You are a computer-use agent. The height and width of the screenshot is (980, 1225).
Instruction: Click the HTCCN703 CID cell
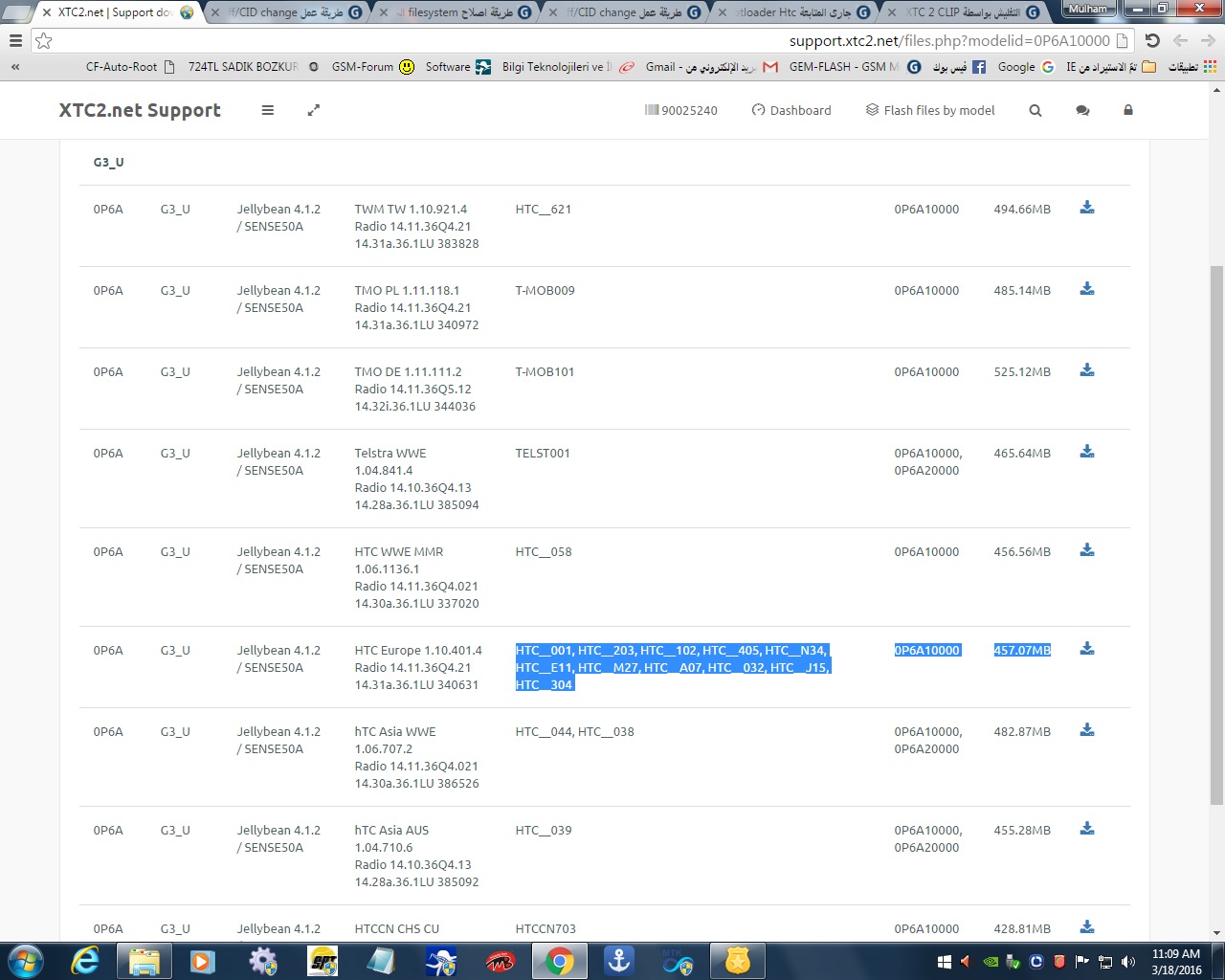point(546,928)
